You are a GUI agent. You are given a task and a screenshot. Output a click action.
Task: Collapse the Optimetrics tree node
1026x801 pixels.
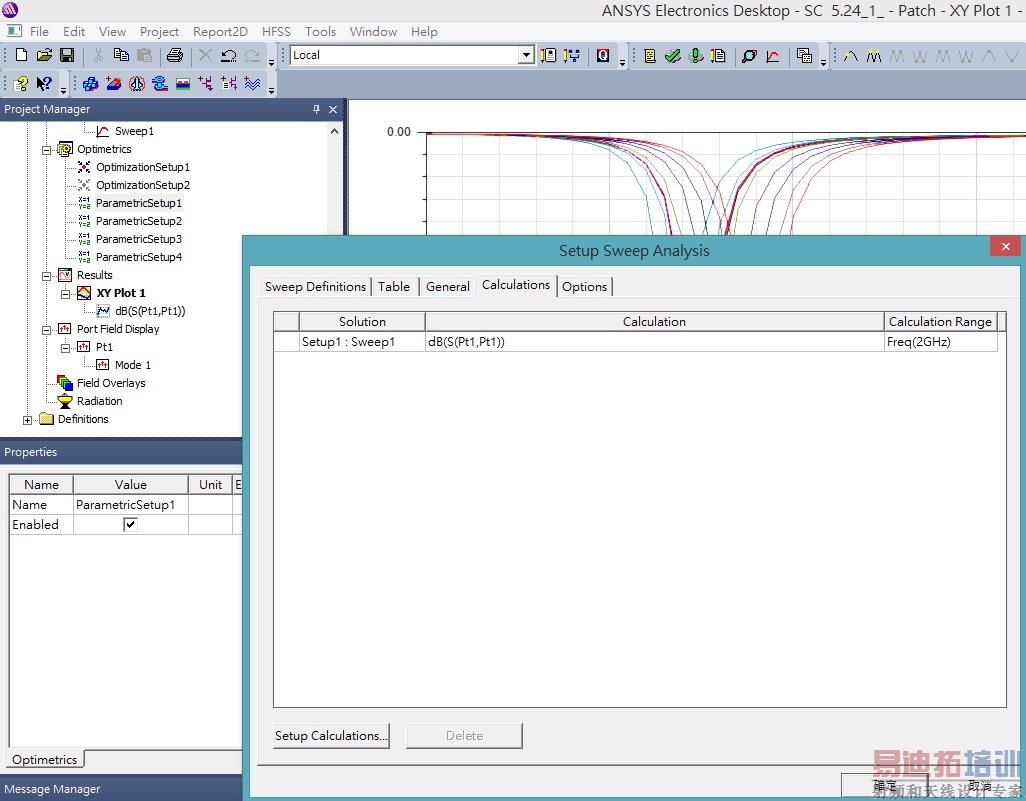[x=46, y=150]
